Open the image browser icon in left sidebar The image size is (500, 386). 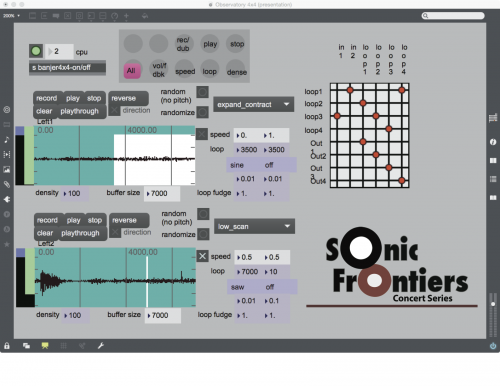click(7, 169)
